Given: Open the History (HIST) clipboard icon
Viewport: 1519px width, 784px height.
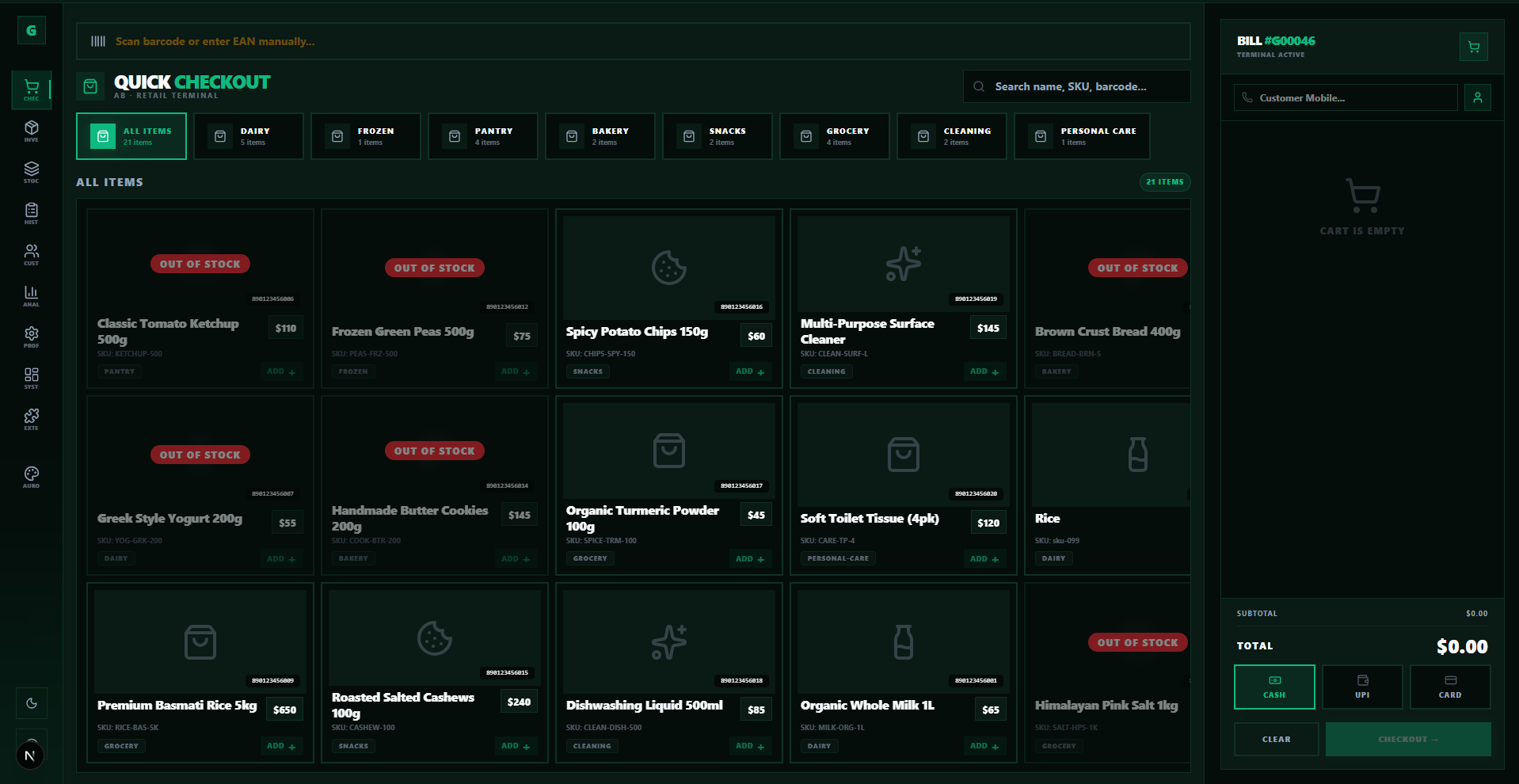Looking at the screenshot, I should (x=31, y=213).
